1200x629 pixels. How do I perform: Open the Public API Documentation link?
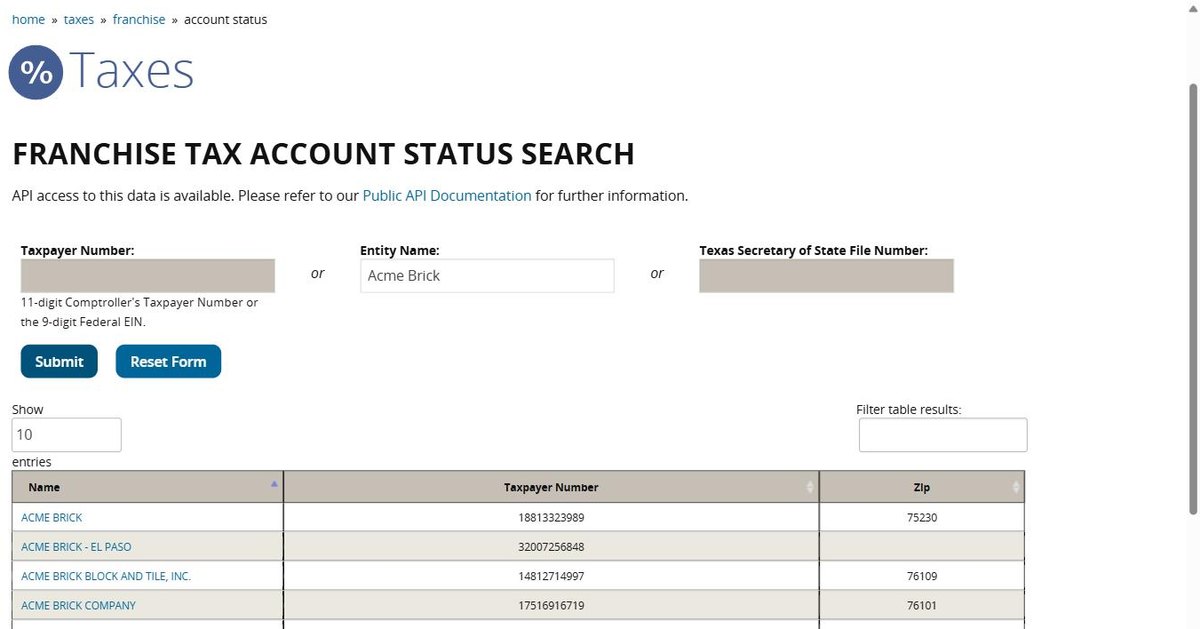click(447, 196)
